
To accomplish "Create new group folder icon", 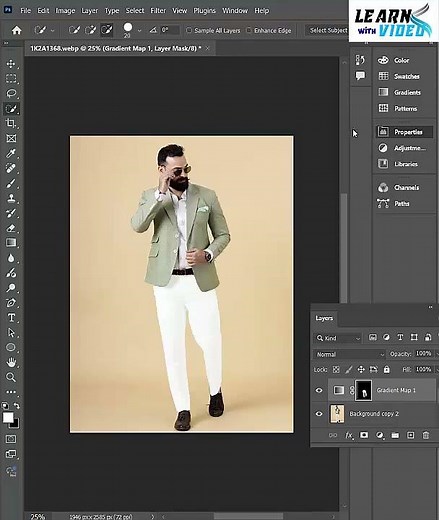I will [395, 435].
